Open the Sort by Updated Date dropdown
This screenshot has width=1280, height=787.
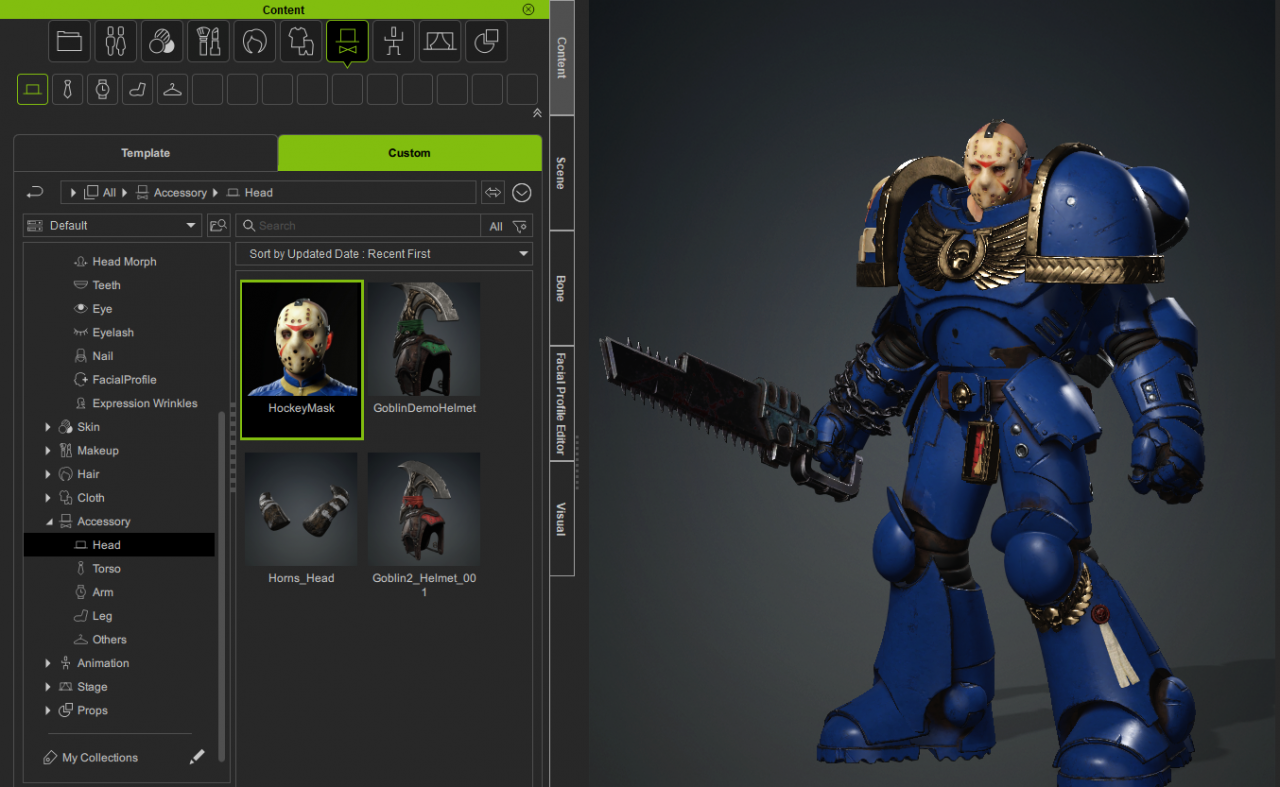384,254
